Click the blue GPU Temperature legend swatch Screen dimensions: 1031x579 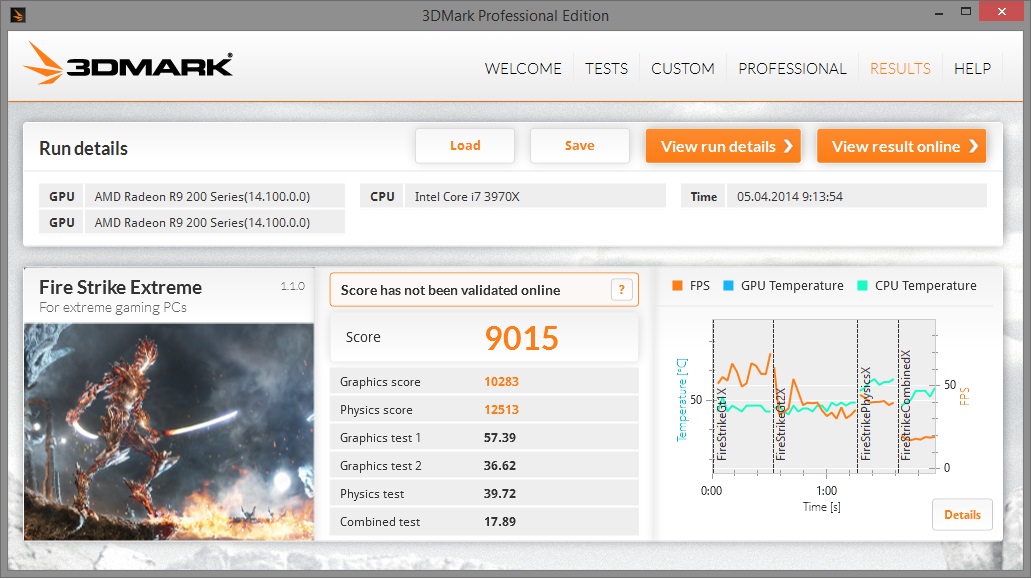[729, 285]
